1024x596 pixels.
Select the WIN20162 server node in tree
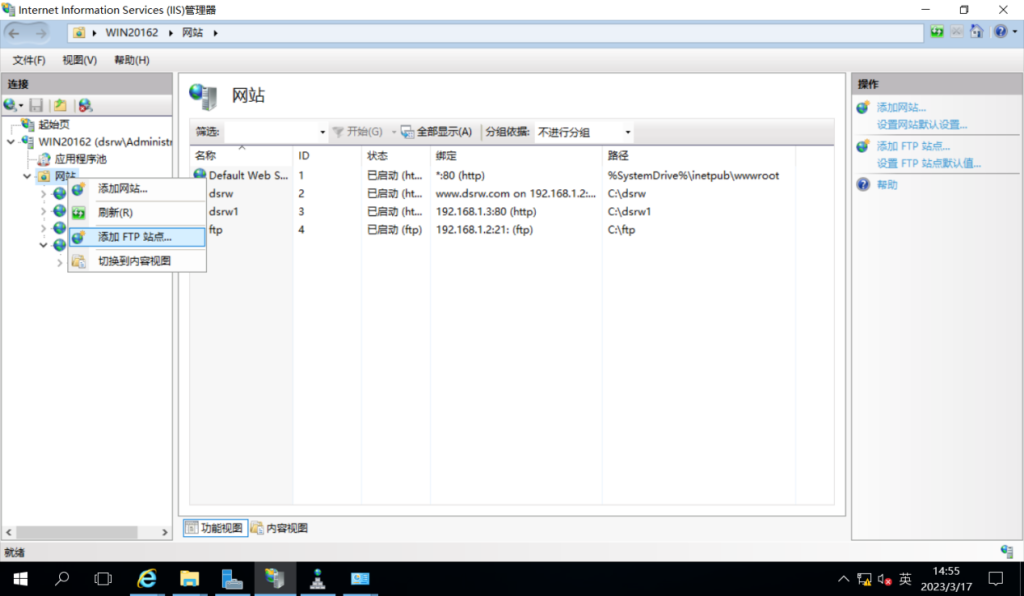[104, 142]
